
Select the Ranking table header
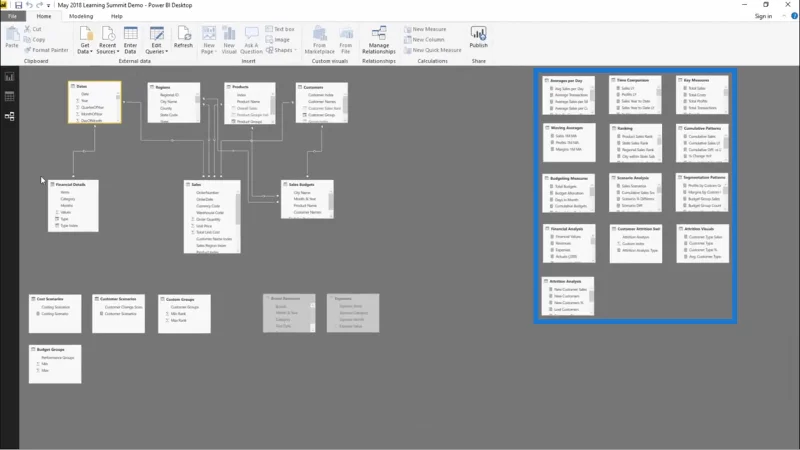pyautogui.click(x=635, y=128)
